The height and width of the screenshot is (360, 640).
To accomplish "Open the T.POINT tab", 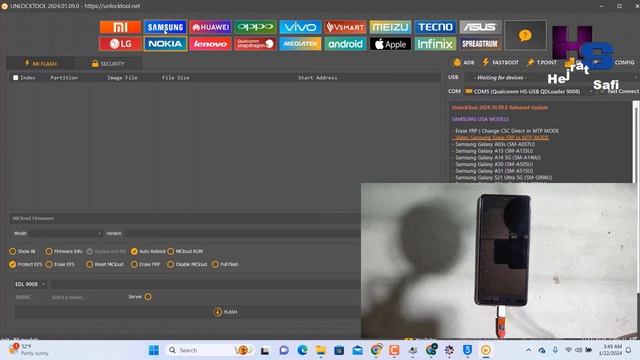I will coord(542,62).
